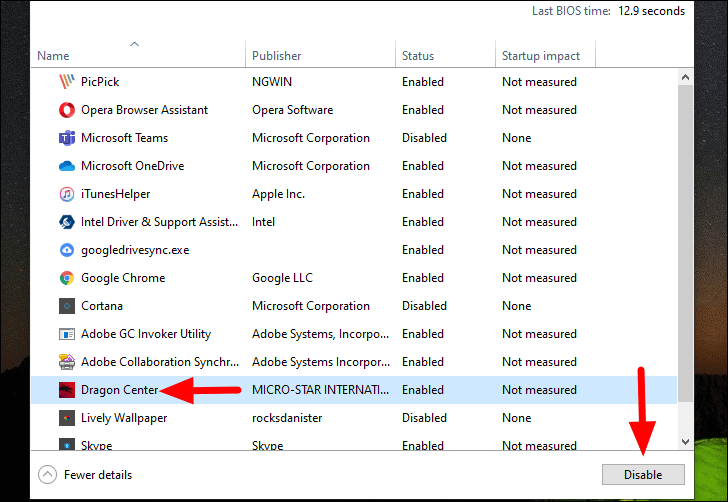Click the Adobe GC Invoker Utility icon

click(x=66, y=334)
